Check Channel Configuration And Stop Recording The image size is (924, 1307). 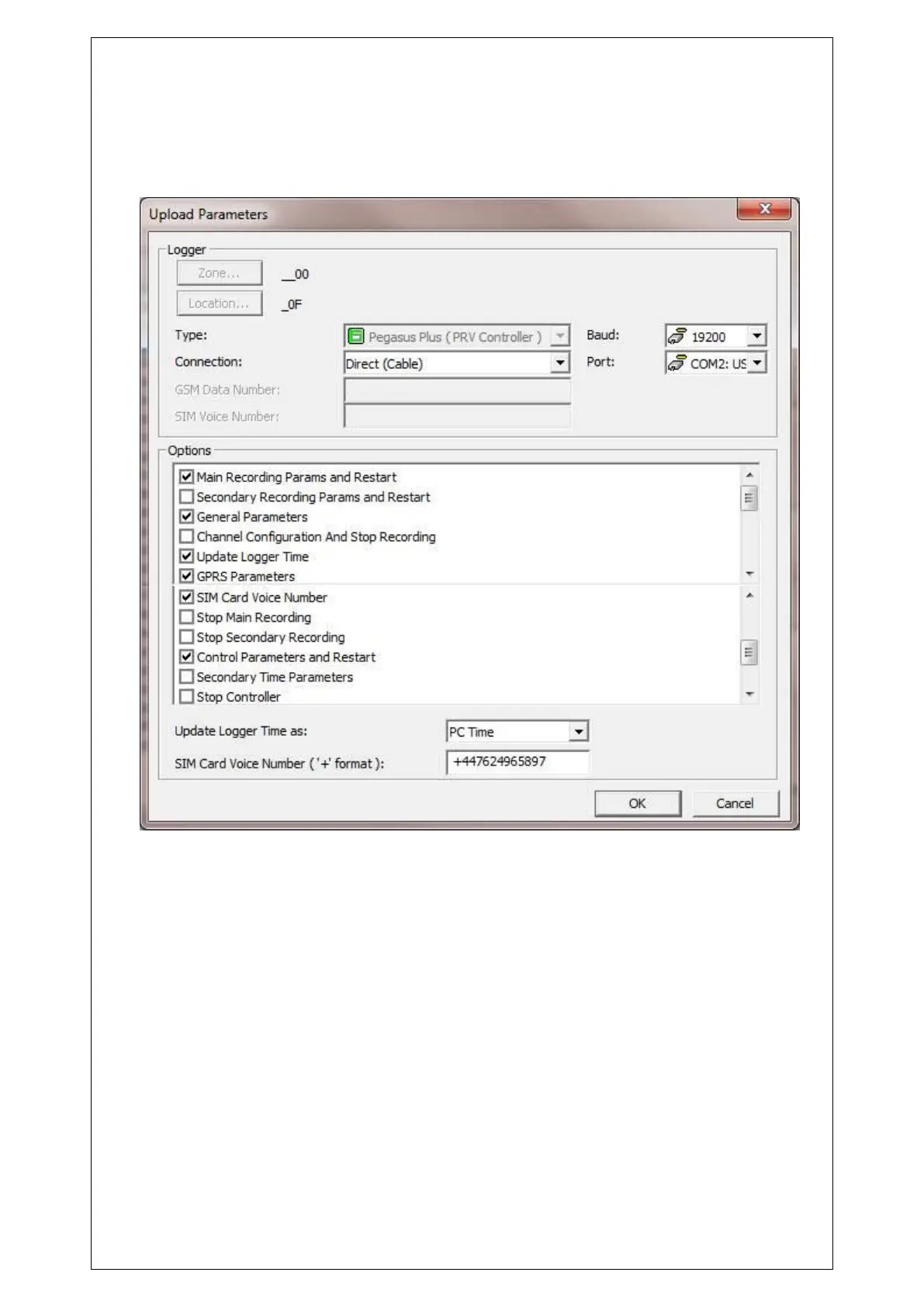tap(186, 536)
